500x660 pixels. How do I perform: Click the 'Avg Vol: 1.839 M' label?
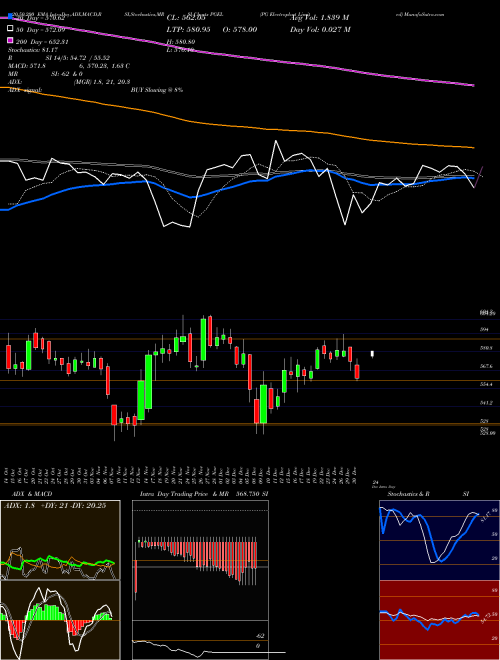point(319,18)
